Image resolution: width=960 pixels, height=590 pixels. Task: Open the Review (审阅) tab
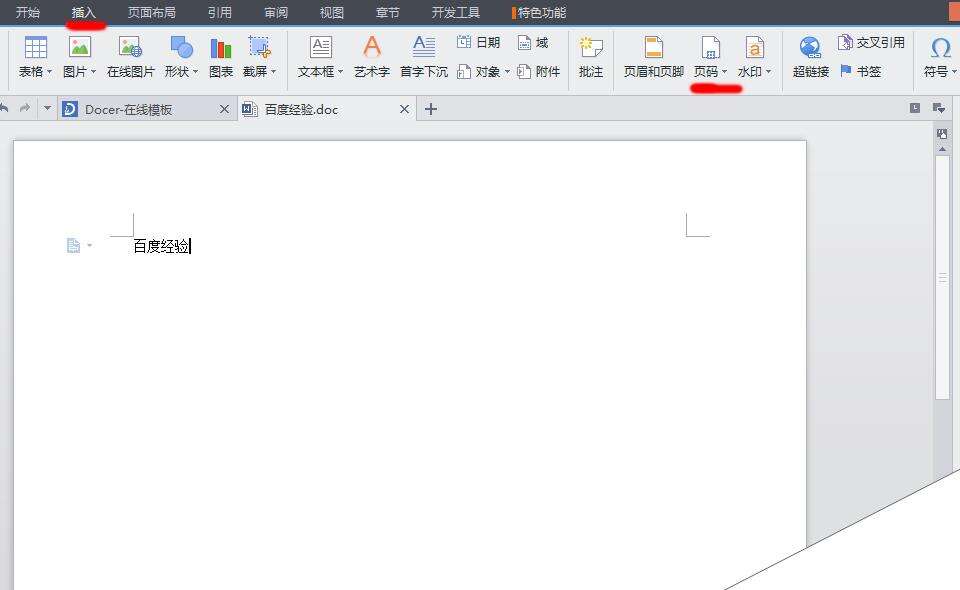click(x=276, y=12)
